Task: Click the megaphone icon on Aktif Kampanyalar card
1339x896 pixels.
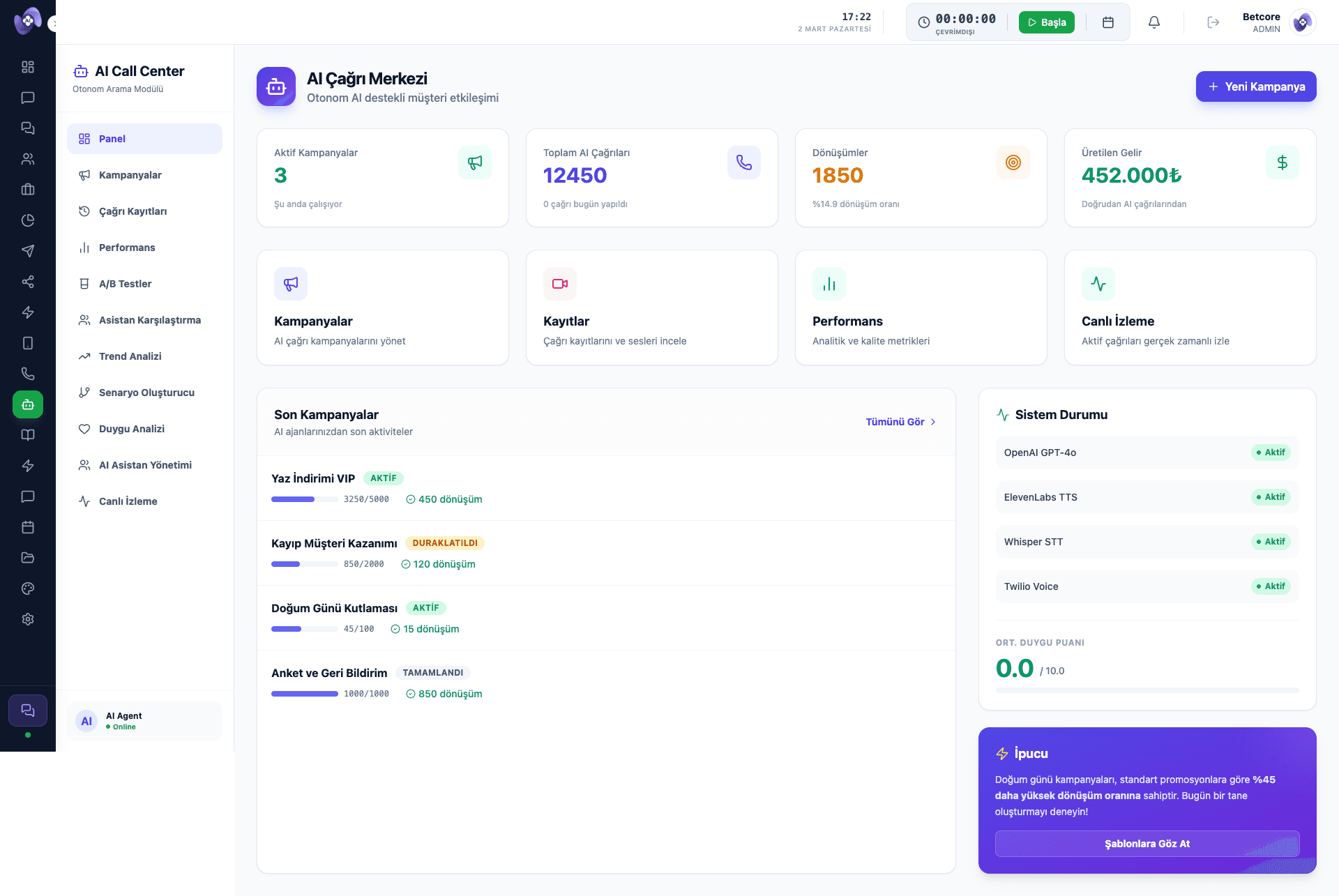Action: coord(475,162)
